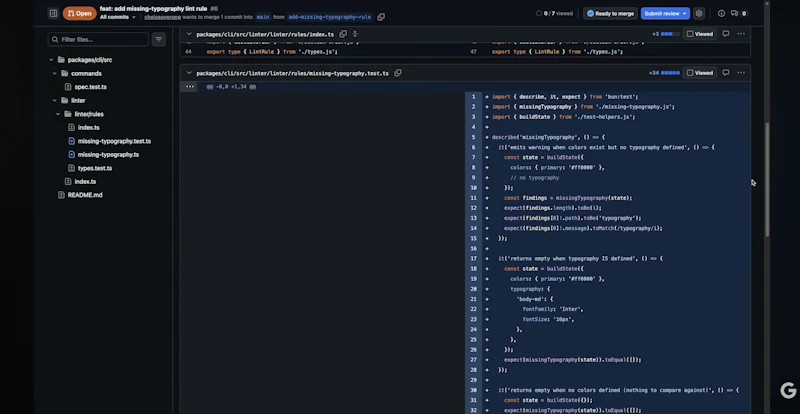Image resolution: width=800 pixels, height=414 pixels.
Task: Open the conversations icon showing 0
Action: click(x=738, y=13)
